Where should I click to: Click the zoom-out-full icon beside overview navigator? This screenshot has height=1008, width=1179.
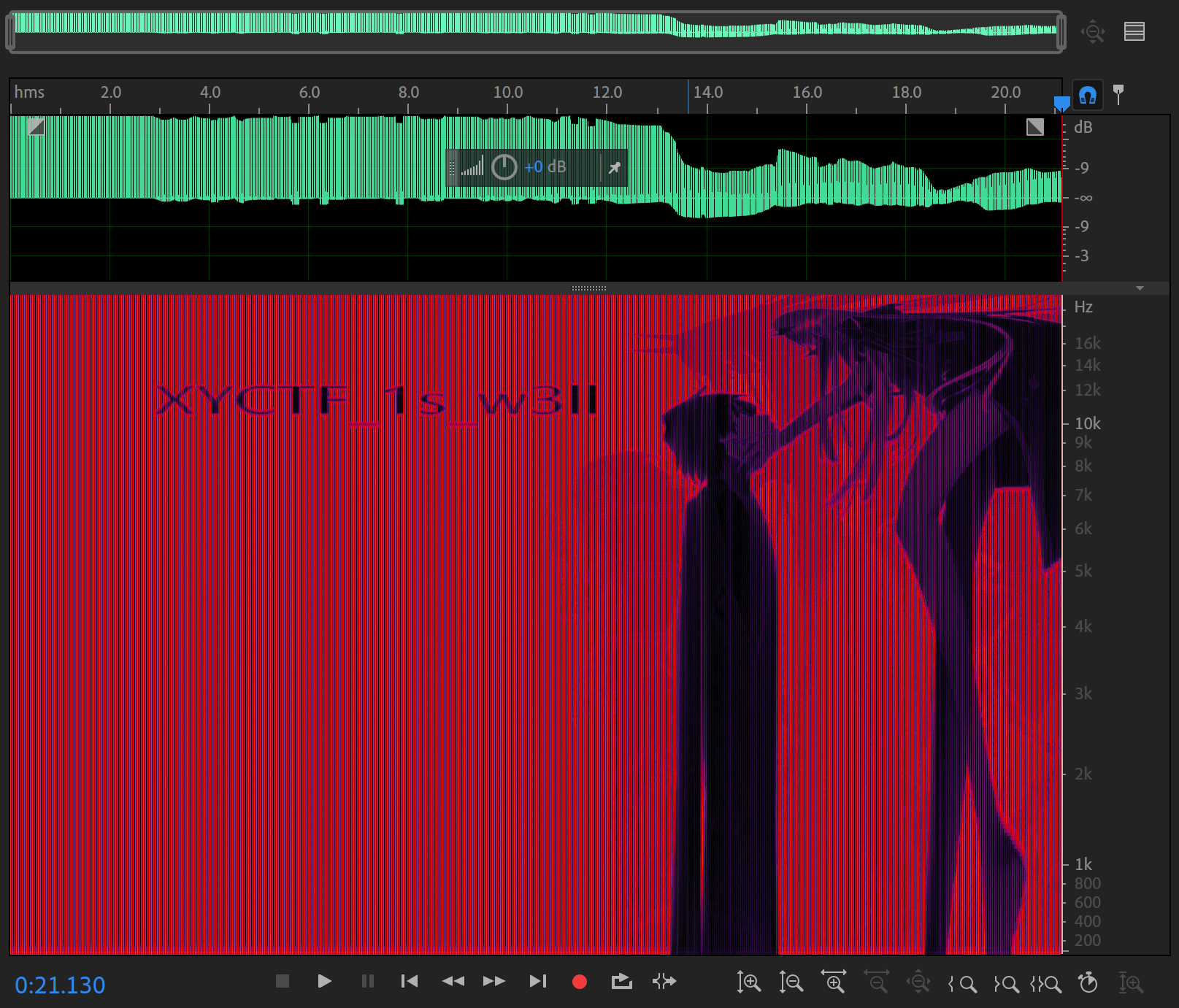pos(1093,31)
